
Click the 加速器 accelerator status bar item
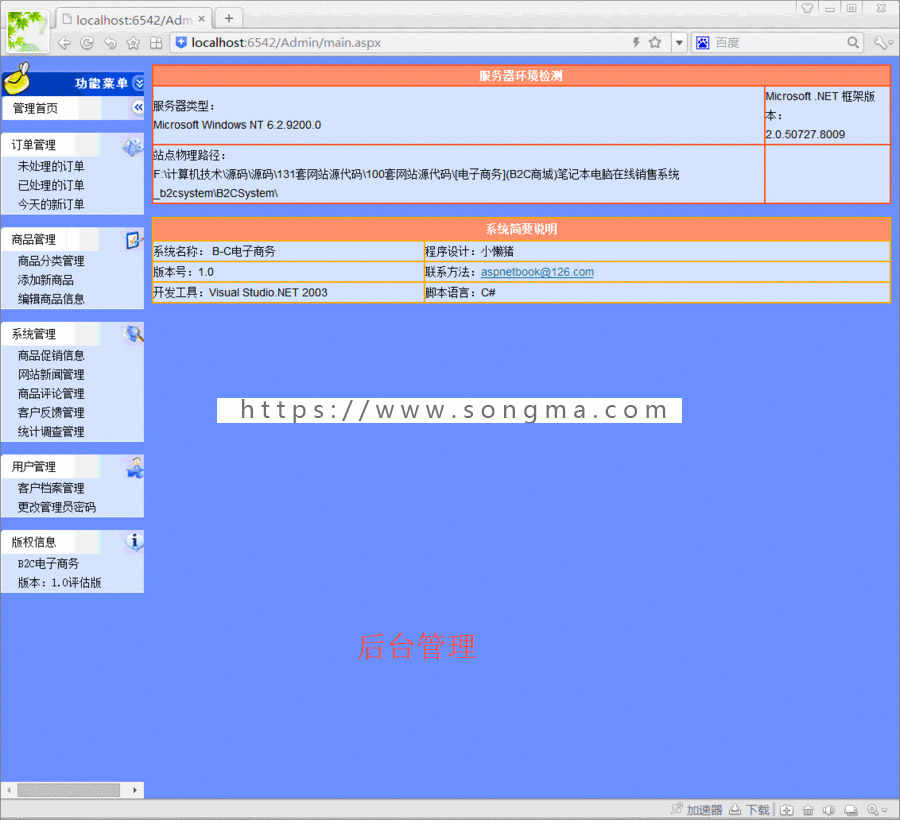tap(697, 810)
